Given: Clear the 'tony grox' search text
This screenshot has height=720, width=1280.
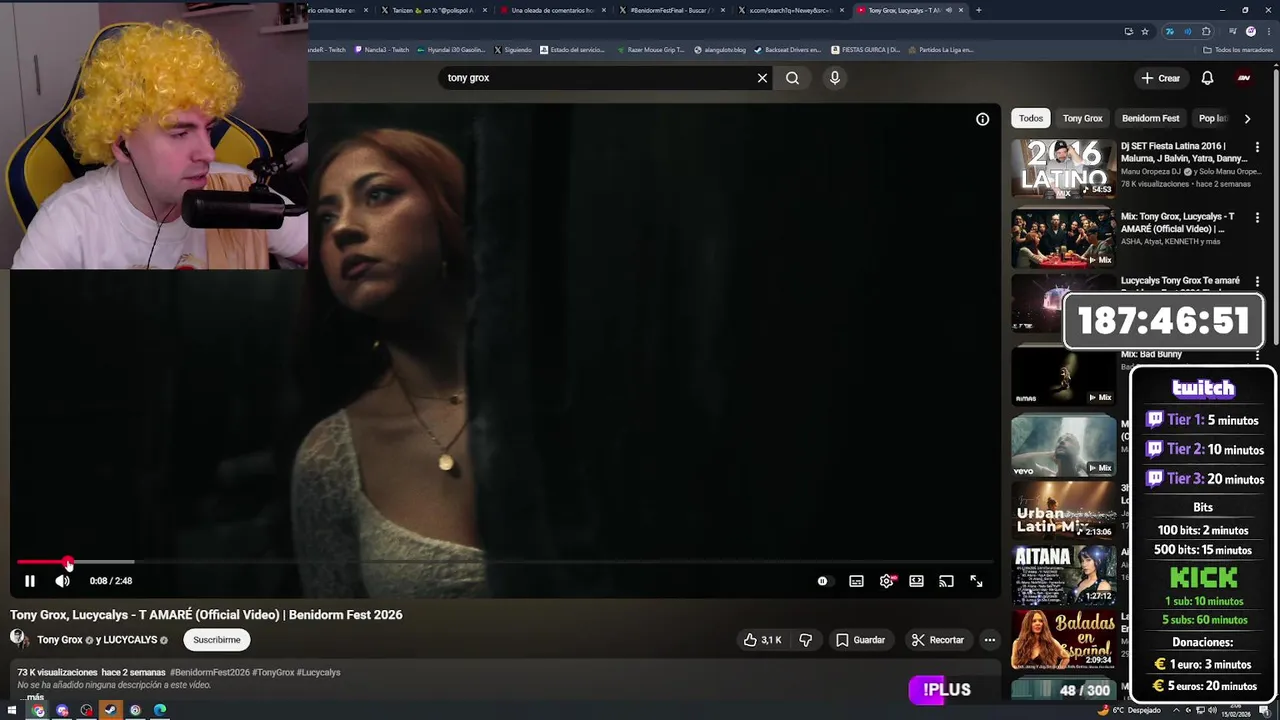Looking at the screenshot, I should (x=762, y=78).
